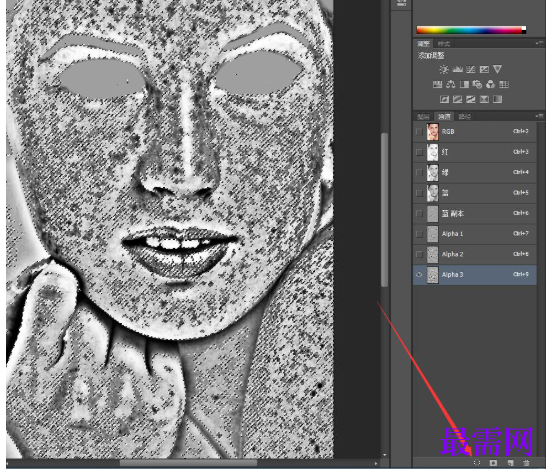
Task: Toggle visibility of the 蓝 channel
Action: coord(419,193)
